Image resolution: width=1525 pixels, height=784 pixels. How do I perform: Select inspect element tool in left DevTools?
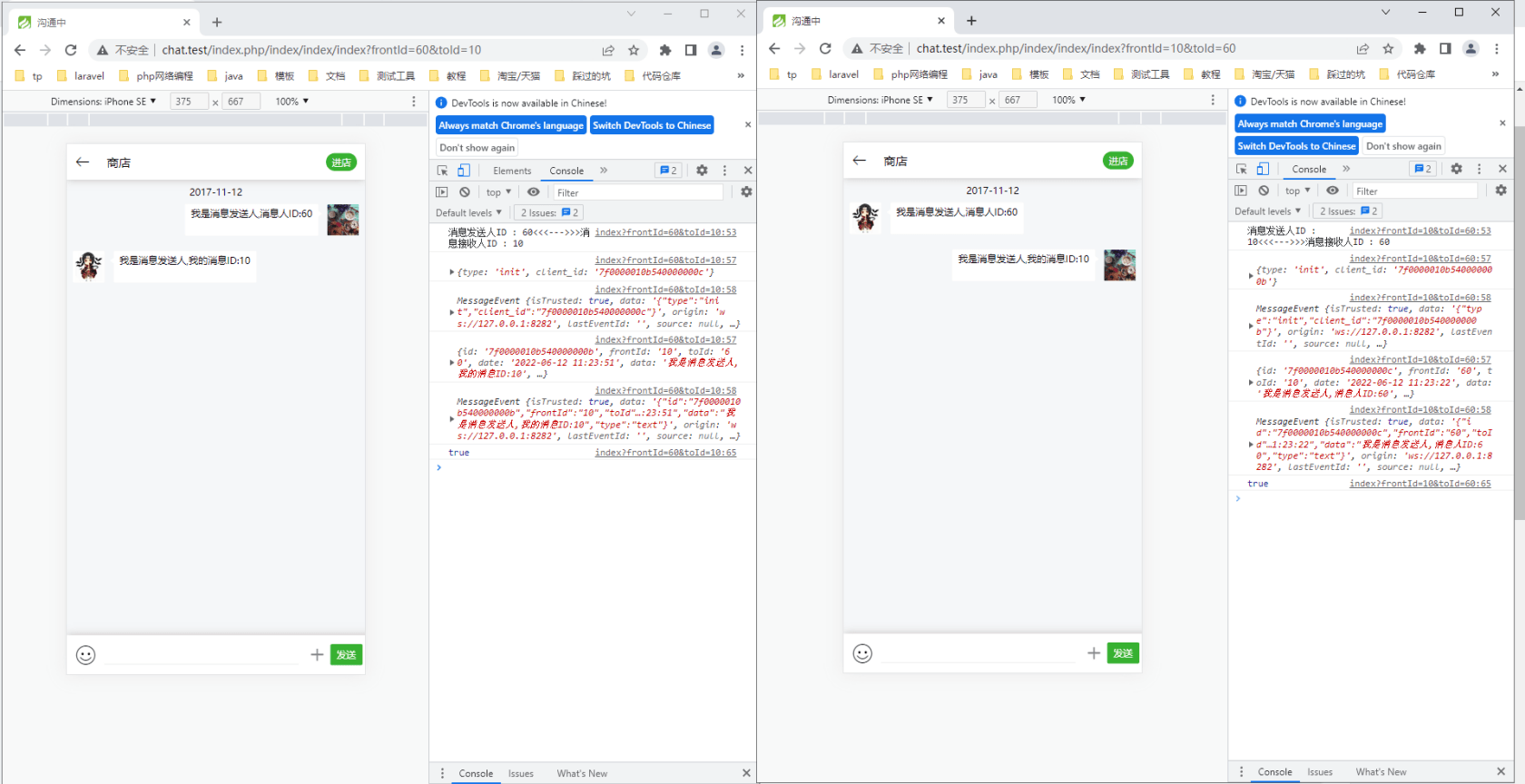pos(443,171)
